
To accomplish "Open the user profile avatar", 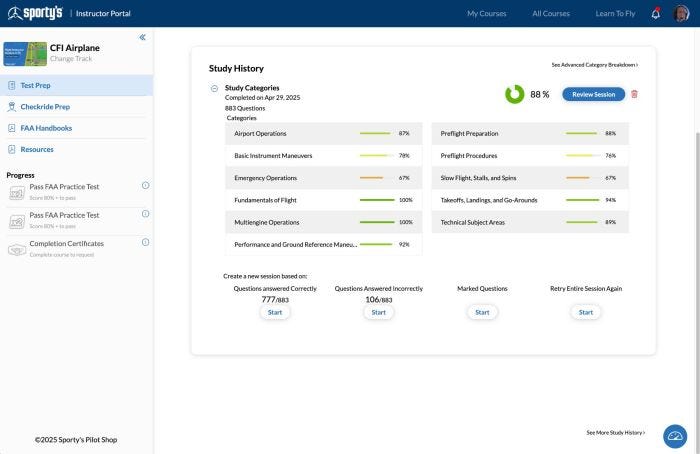I will click(x=681, y=14).
